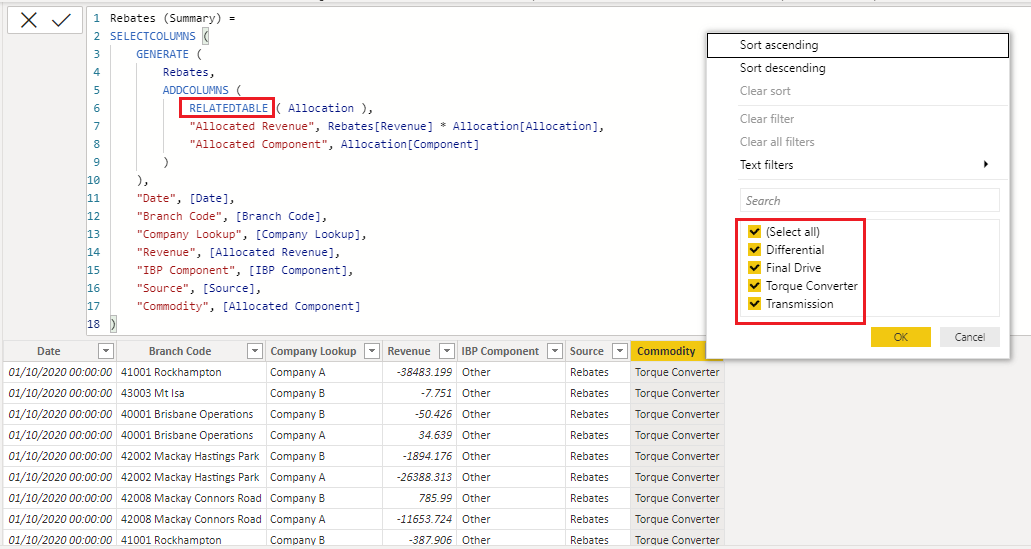Viewport: 1031px width, 549px height.
Task: Open the Source column filter dropdown
Action: (619, 351)
